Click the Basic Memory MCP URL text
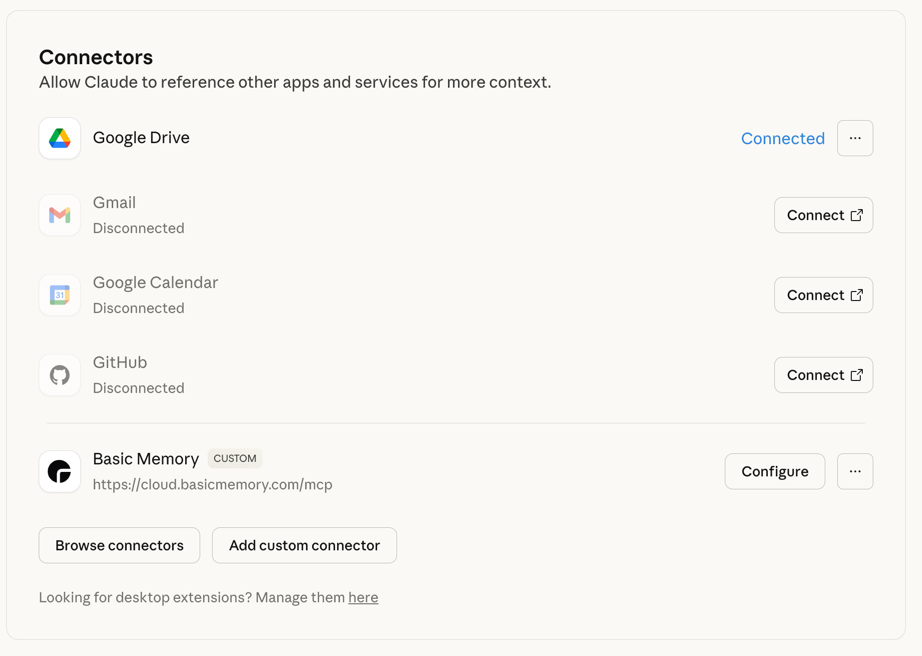 (212, 485)
